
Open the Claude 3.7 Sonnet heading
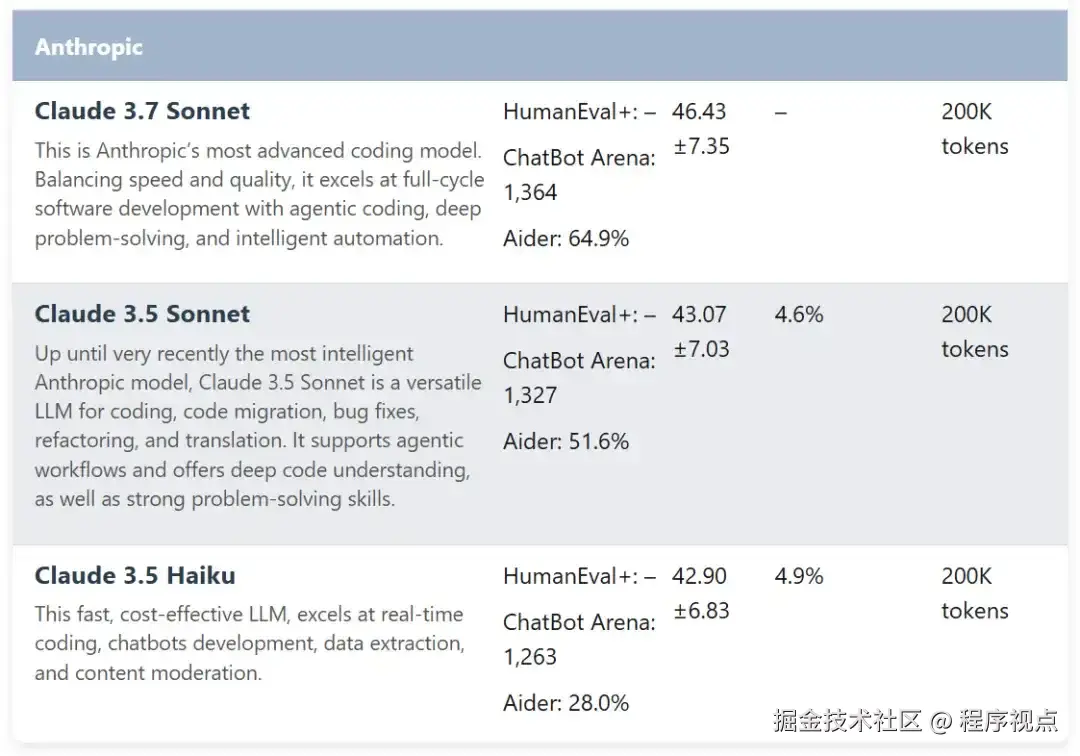142,111
